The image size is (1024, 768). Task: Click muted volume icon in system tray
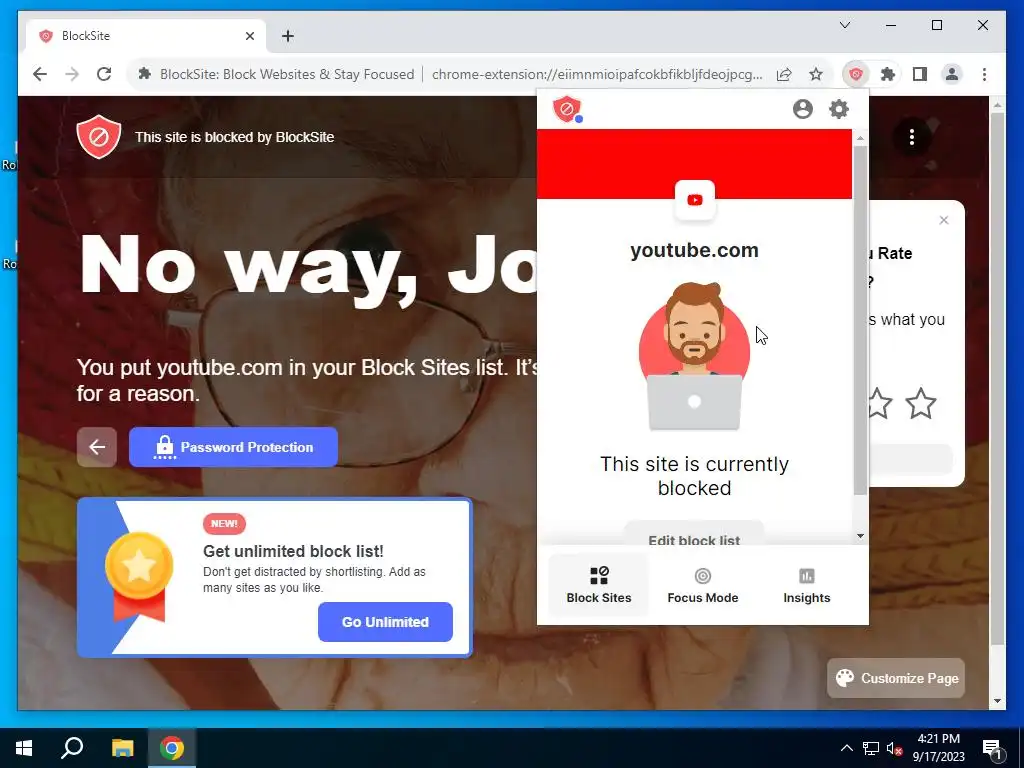point(894,748)
